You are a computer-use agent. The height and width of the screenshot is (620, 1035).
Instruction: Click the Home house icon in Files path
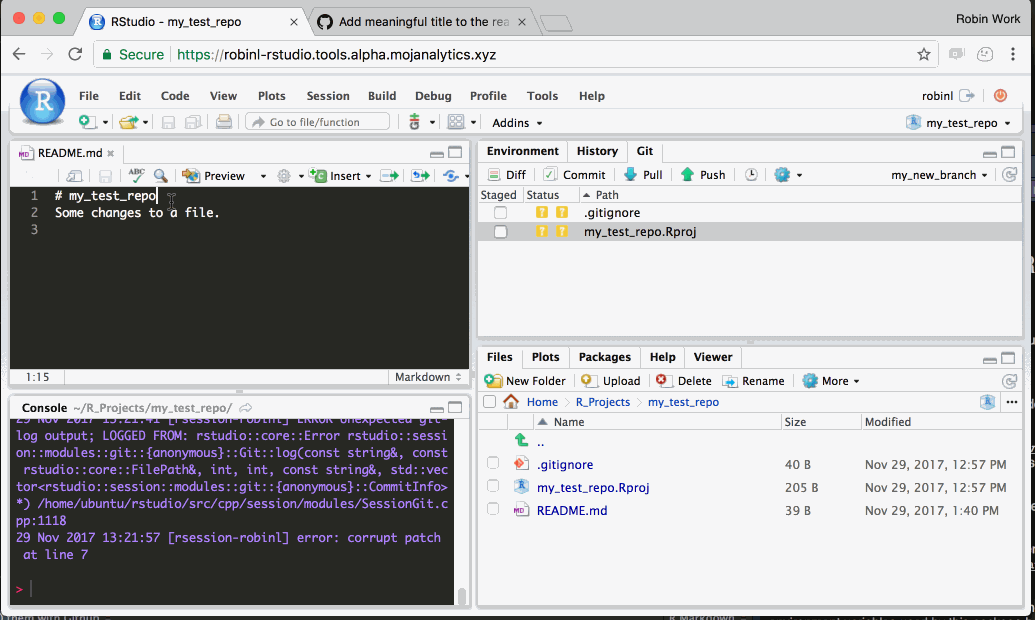pos(510,401)
